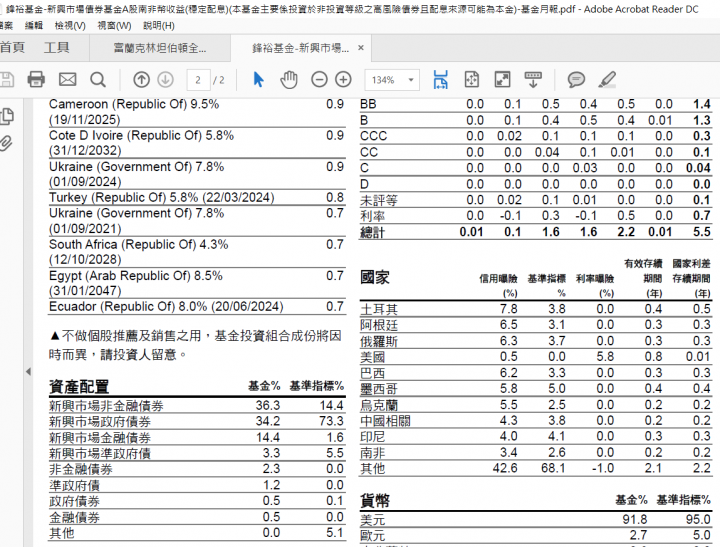Open the Page thumbnails side panel
The image size is (720, 547).
click(6, 116)
